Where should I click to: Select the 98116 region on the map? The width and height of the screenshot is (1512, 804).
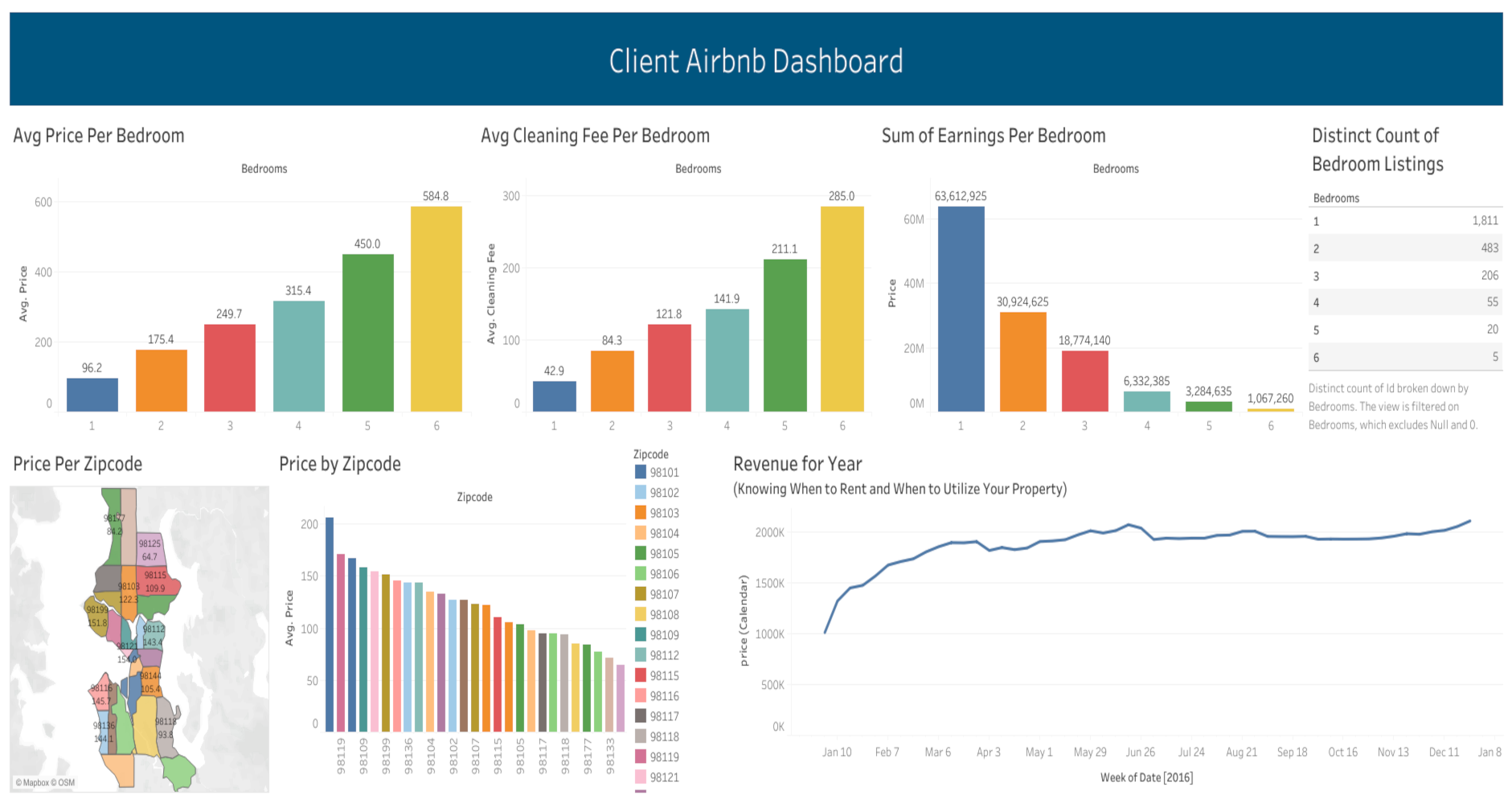pos(103,691)
